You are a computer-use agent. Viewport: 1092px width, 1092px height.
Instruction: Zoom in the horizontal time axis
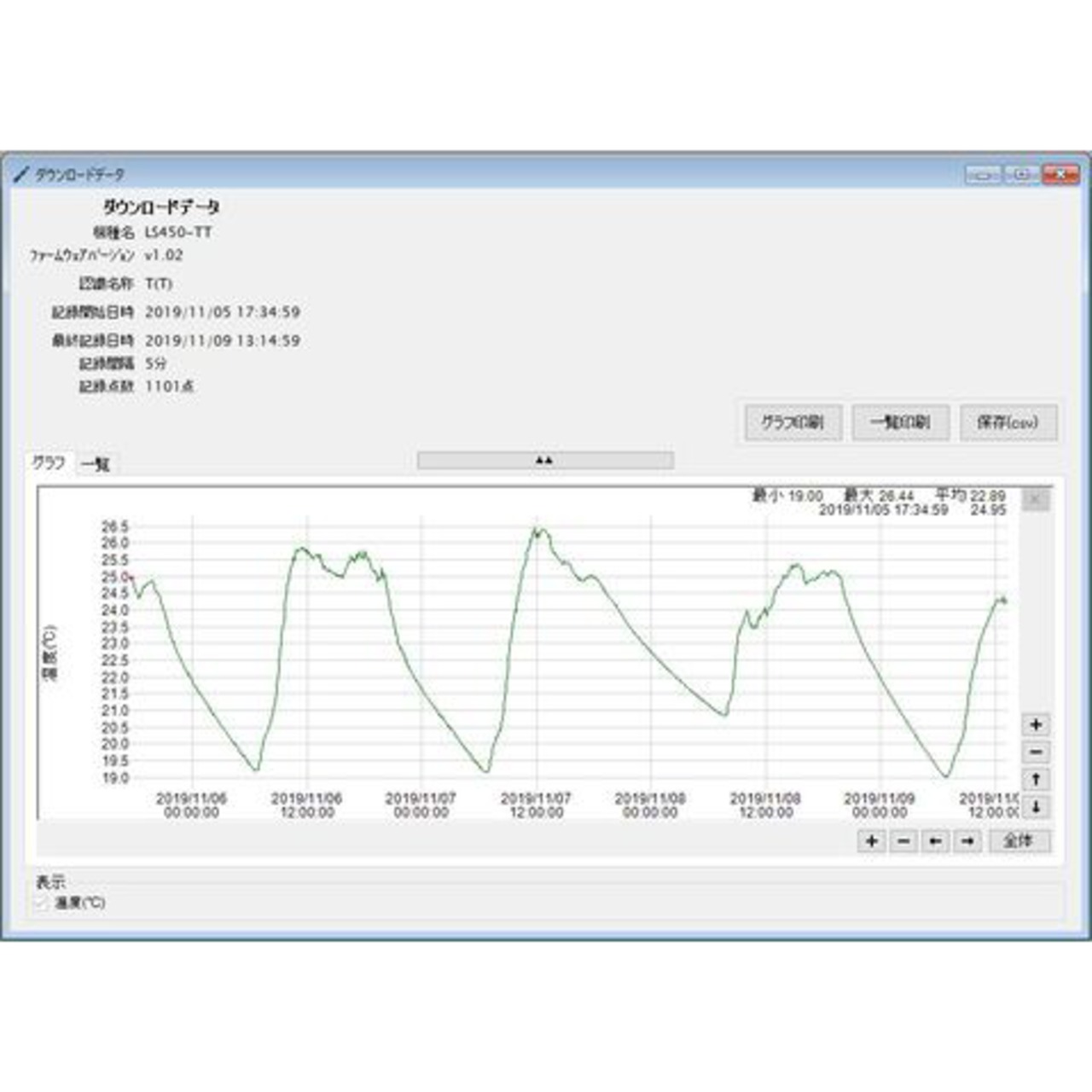871,841
